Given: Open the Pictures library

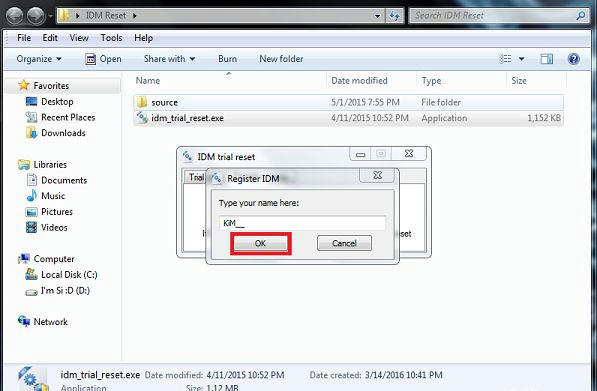Looking at the screenshot, I should pyautogui.click(x=57, y=212).
